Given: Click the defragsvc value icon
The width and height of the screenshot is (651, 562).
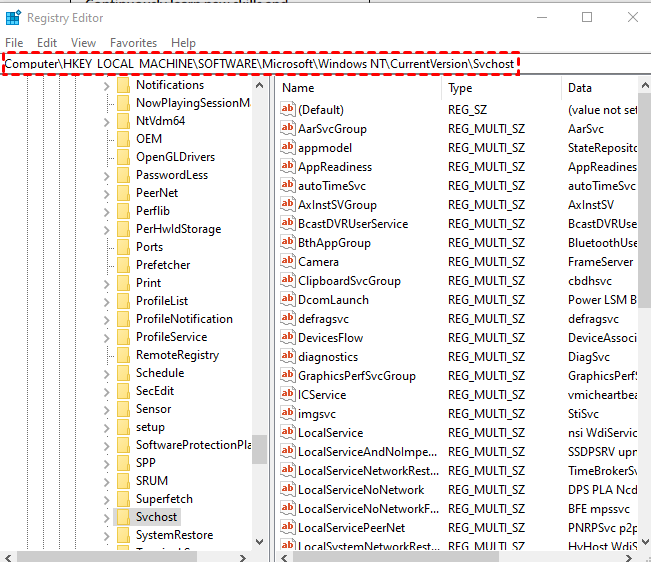Looking at the screenshot, I should (x=288, y=319).
